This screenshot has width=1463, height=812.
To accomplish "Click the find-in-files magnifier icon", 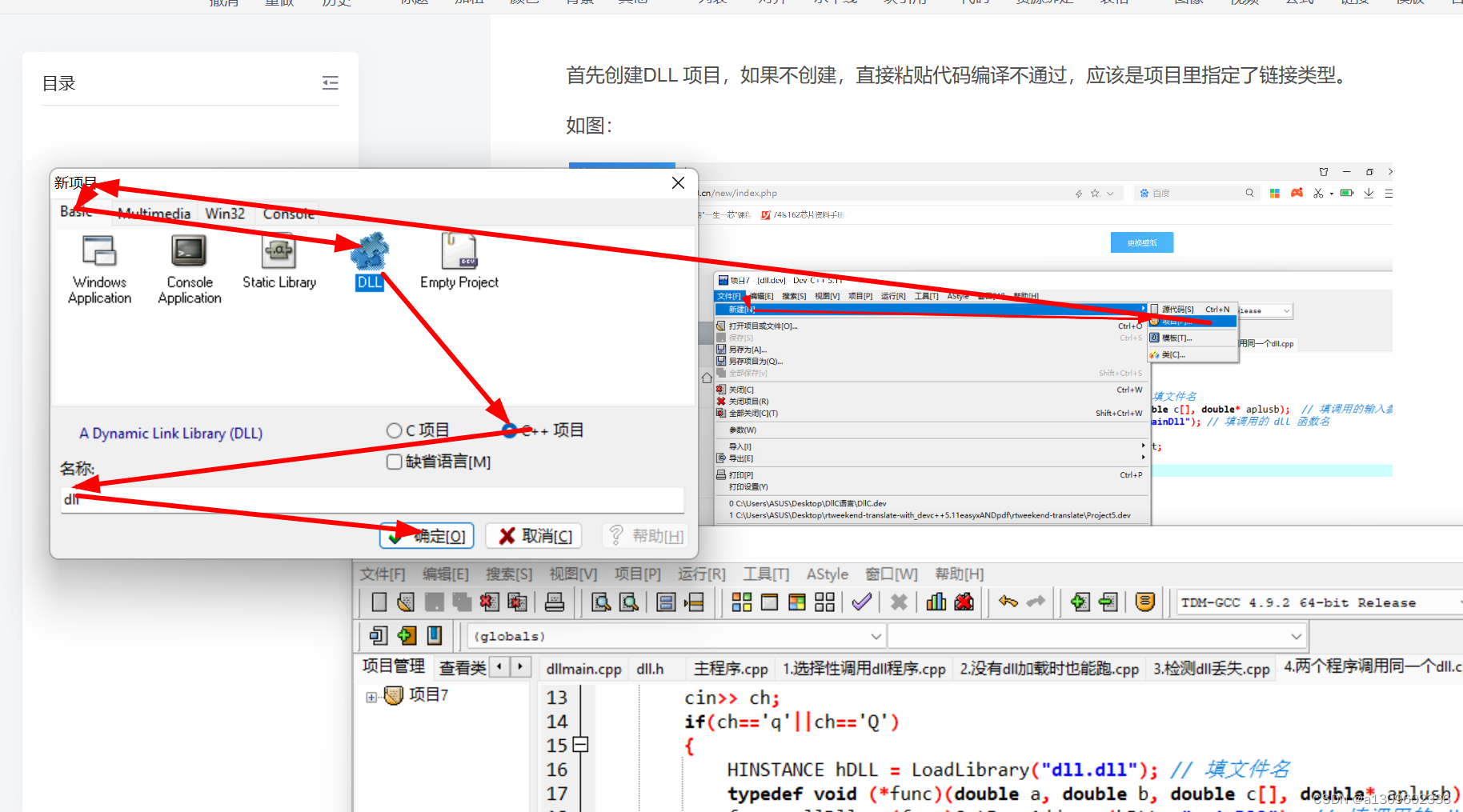I will (630, 602).
